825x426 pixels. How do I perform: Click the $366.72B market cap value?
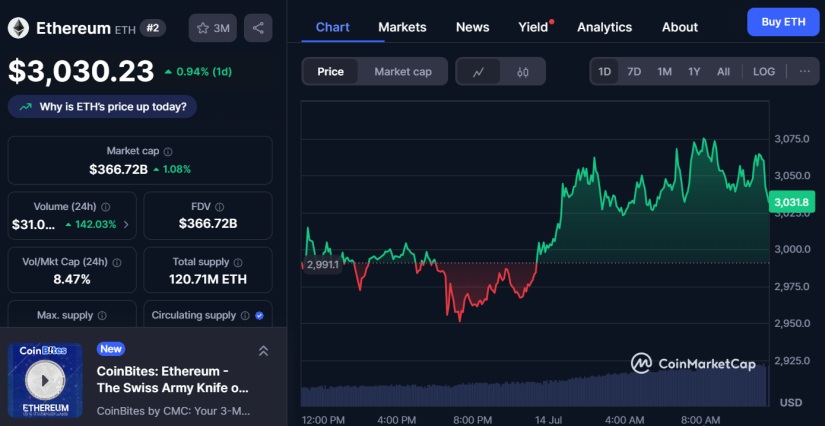[x=118, y=169]
